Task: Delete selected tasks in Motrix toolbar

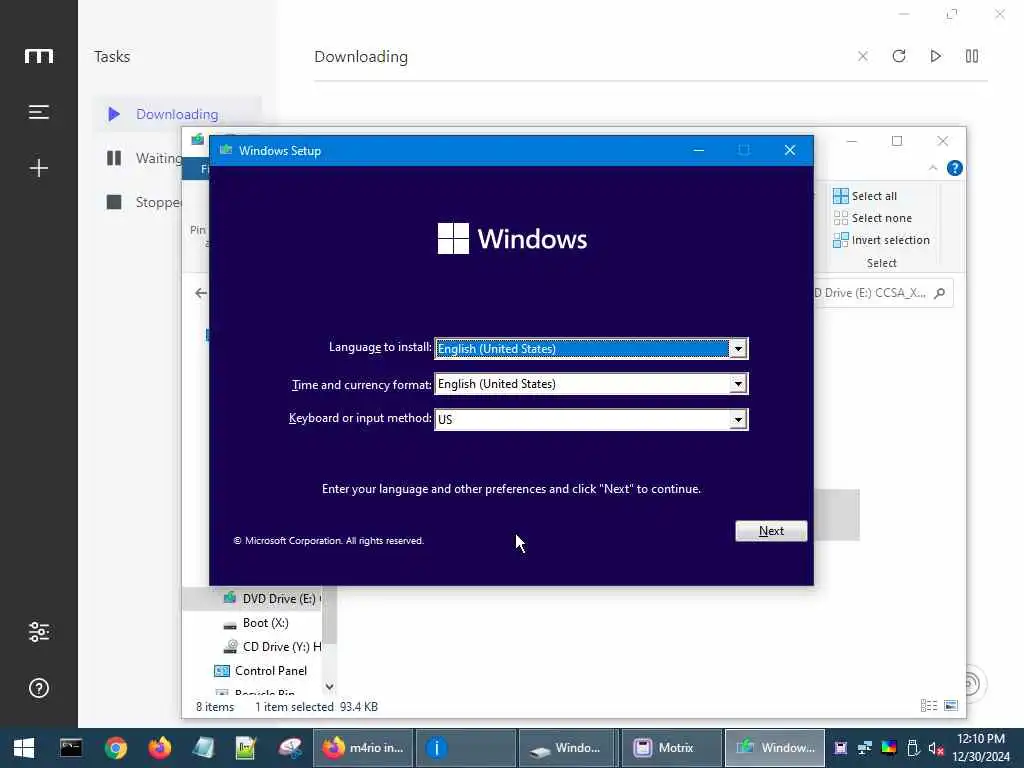Action: (863, 56)
